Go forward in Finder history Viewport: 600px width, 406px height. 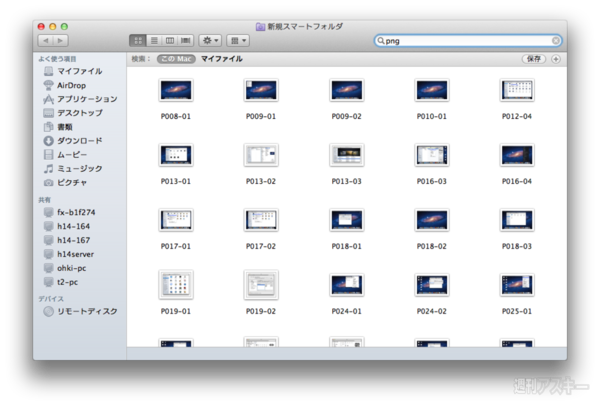[60, 41]
